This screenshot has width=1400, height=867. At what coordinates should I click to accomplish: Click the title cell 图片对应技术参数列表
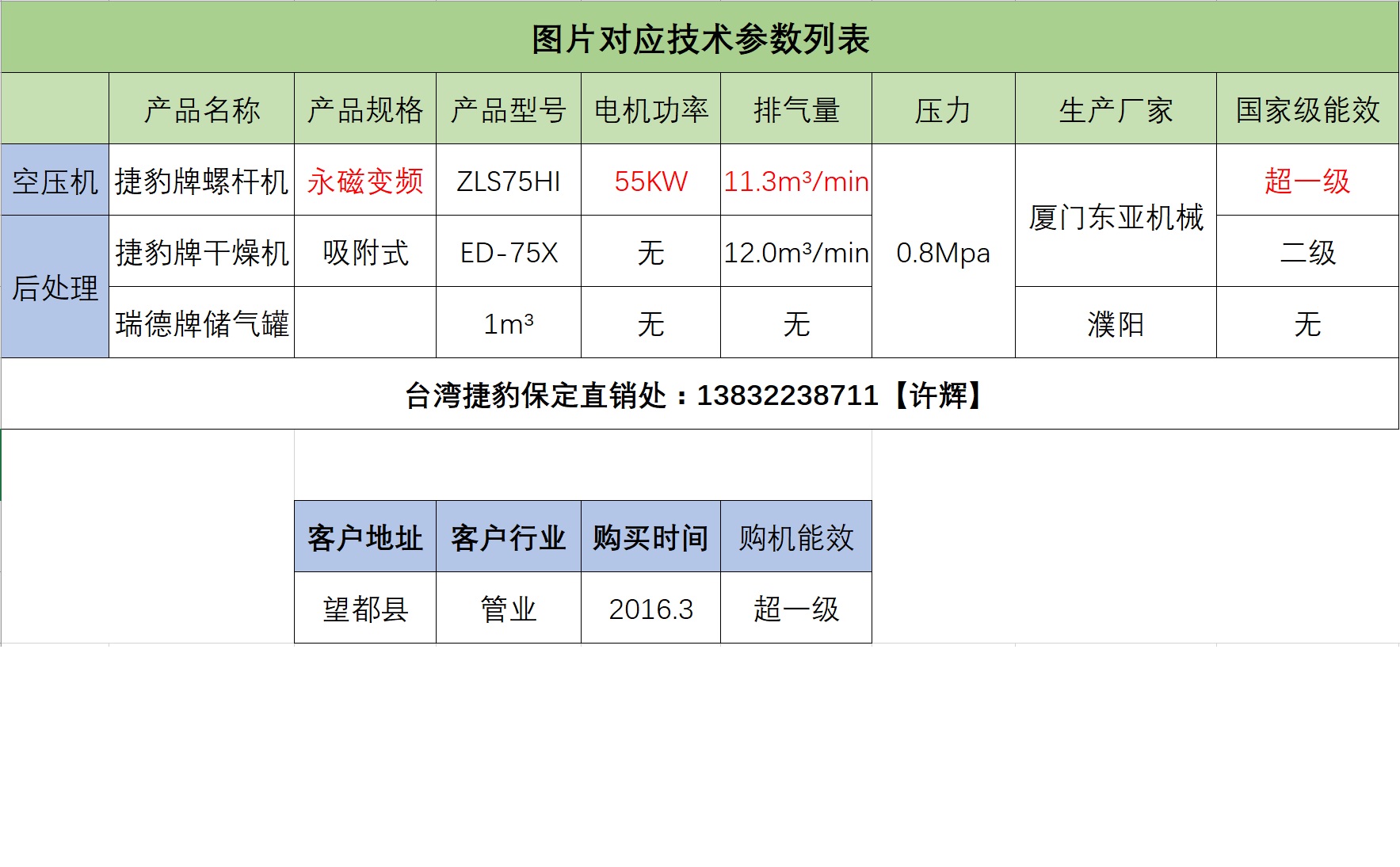tap(700, 38)
